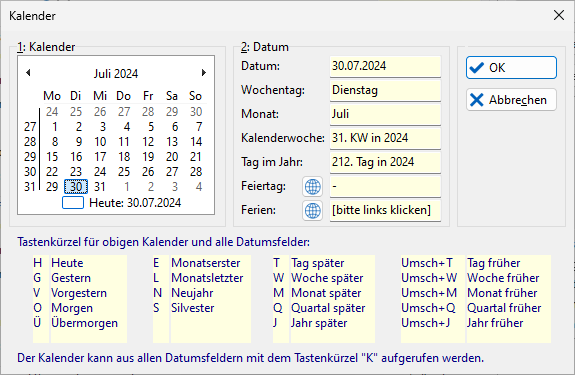This screenshot has width=575, height=375.
Task: Go to previous month with left arrow
Action: pyautogui.click(x=28, y=73)
